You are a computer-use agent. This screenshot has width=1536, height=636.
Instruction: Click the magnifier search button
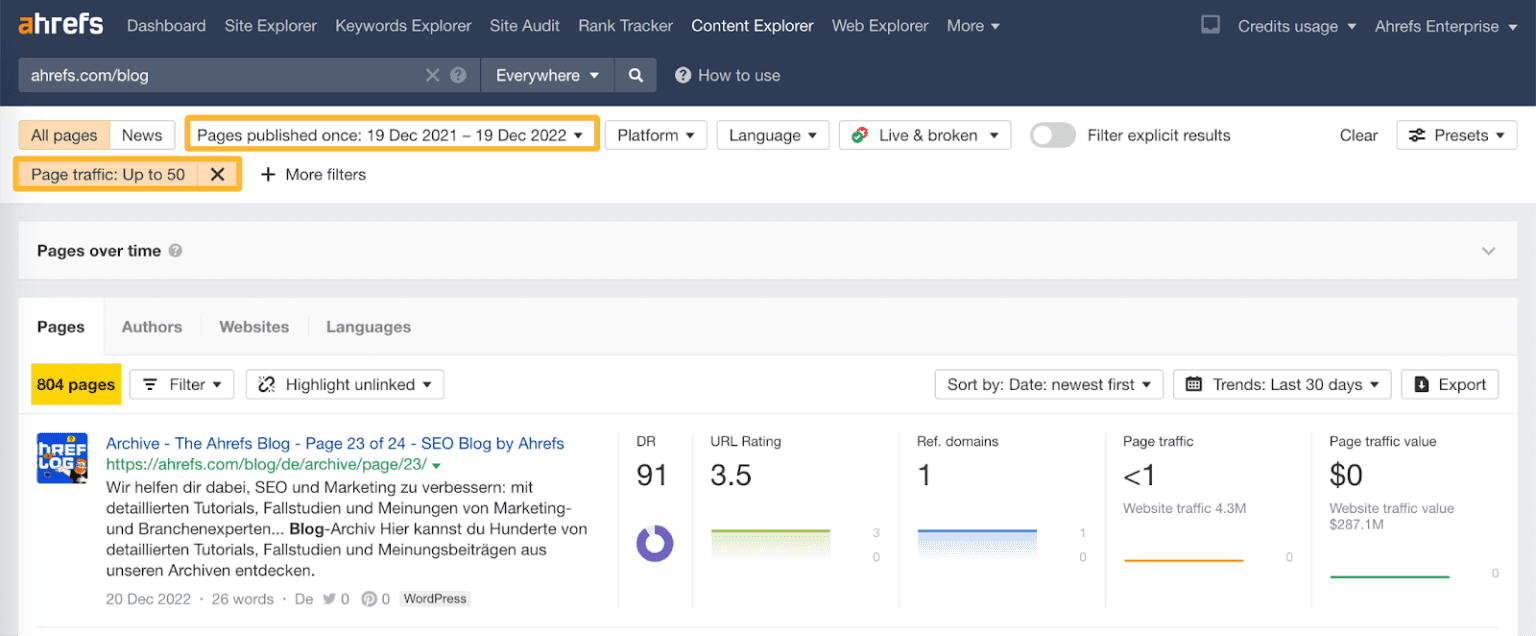636,75
